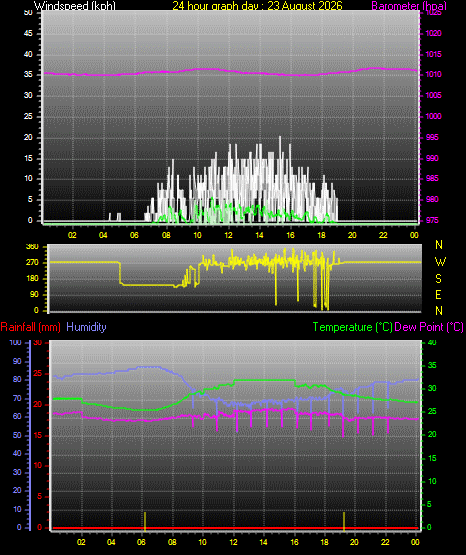The height and width of the screenshot is (555, 466).
Task: Click the 22 hour label under the rainfall graph
Action: [x=385, y=542]
